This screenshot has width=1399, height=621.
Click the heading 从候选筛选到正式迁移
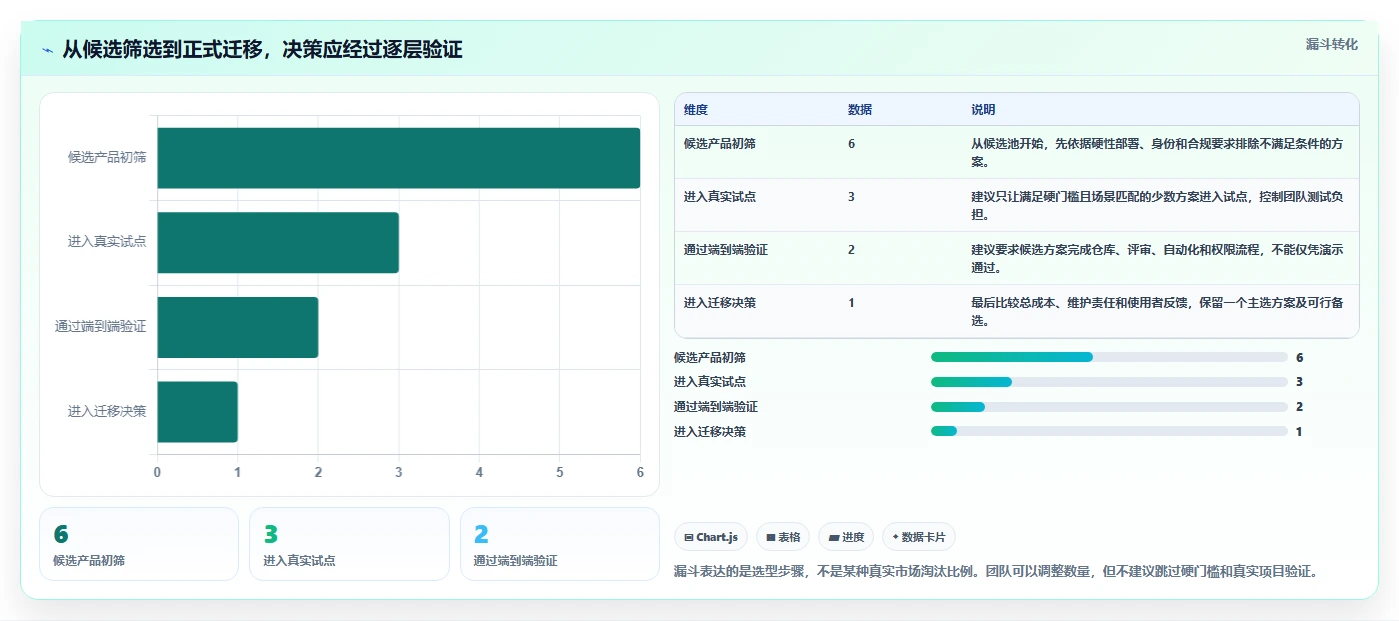tap(263, 50)
